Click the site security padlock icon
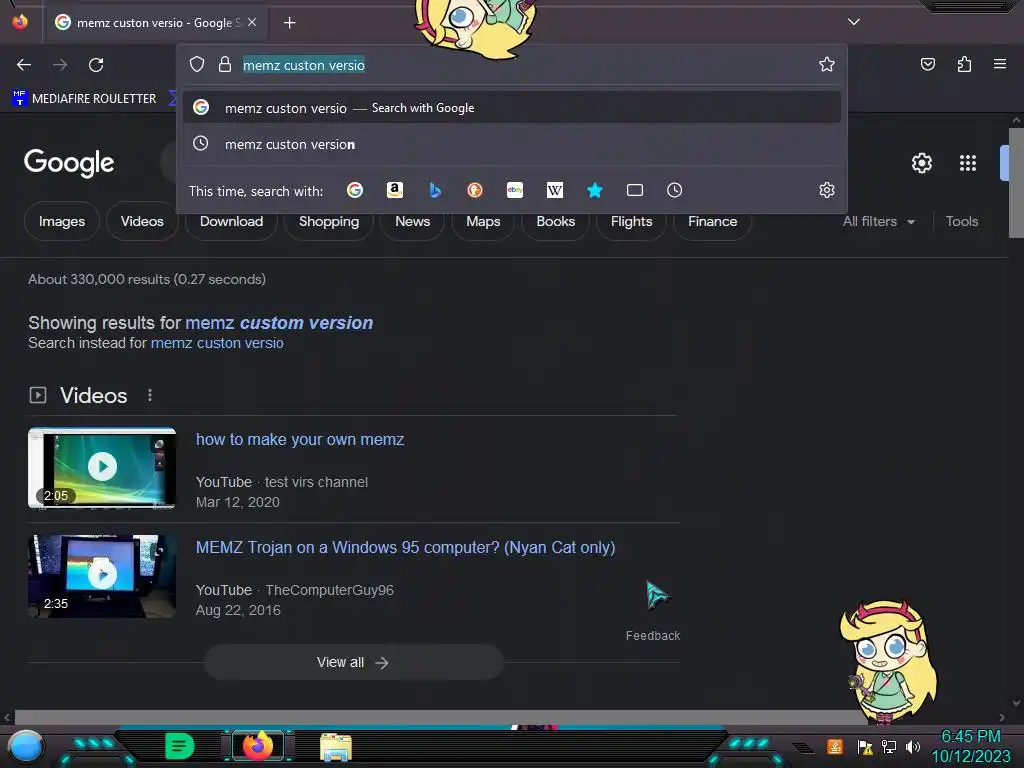 pyautogui.click(x=225, y=64)
